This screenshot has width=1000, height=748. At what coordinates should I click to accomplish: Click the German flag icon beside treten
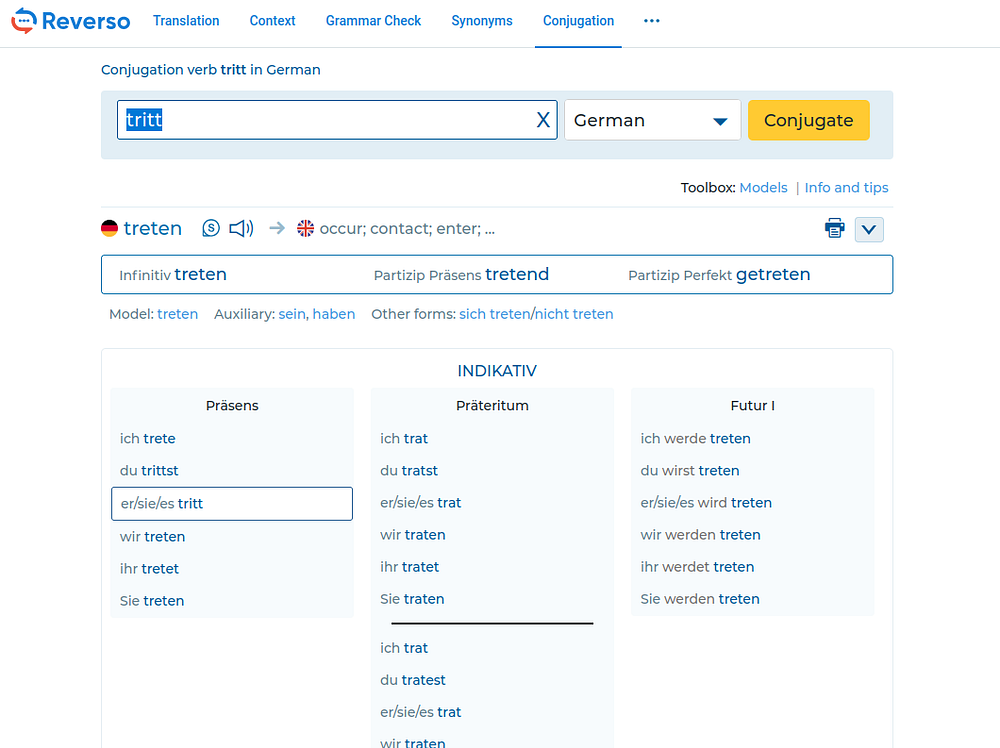[110, 228]
